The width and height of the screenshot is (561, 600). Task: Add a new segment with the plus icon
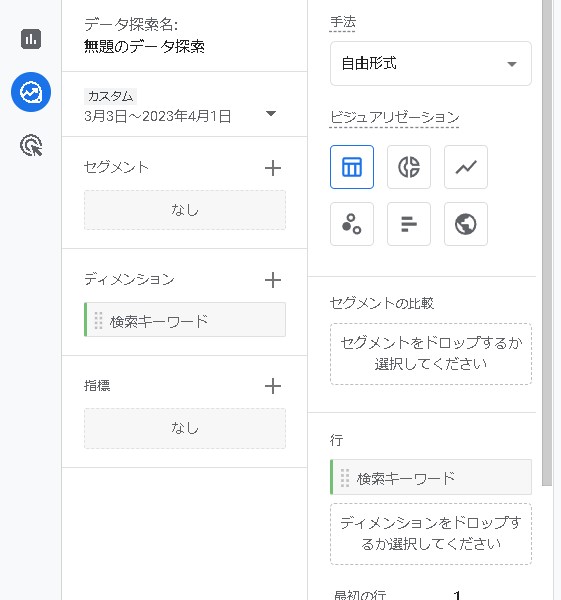(273, 168)
